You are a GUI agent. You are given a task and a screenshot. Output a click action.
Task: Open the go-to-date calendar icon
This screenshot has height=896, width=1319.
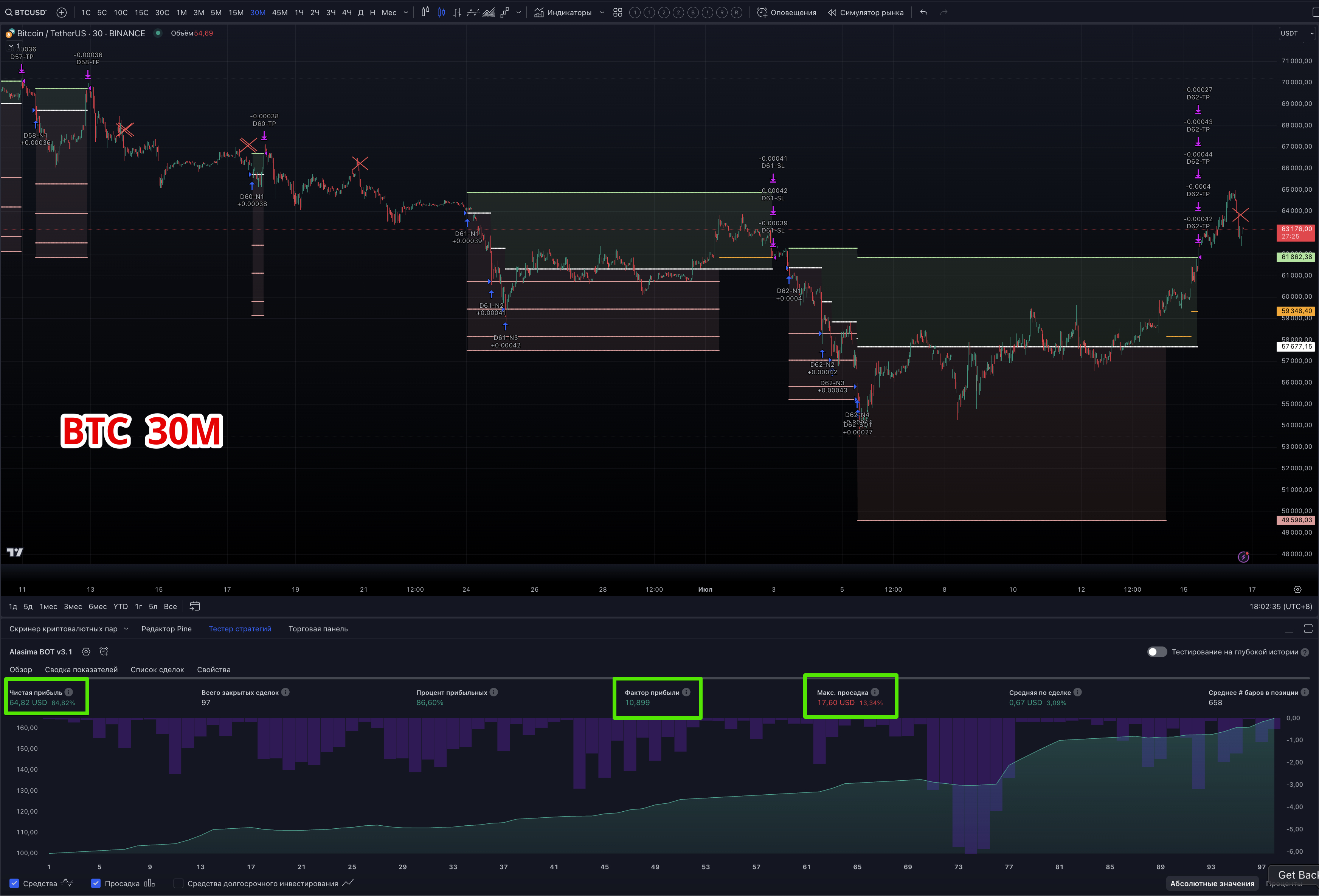[x=195, y=606]
